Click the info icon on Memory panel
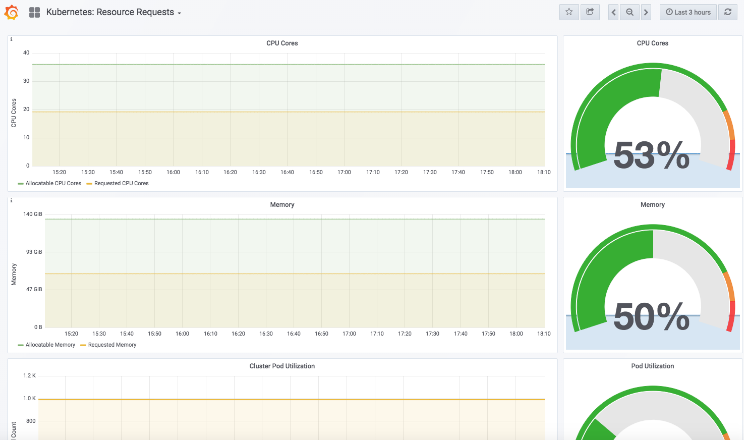 (11, 201)
